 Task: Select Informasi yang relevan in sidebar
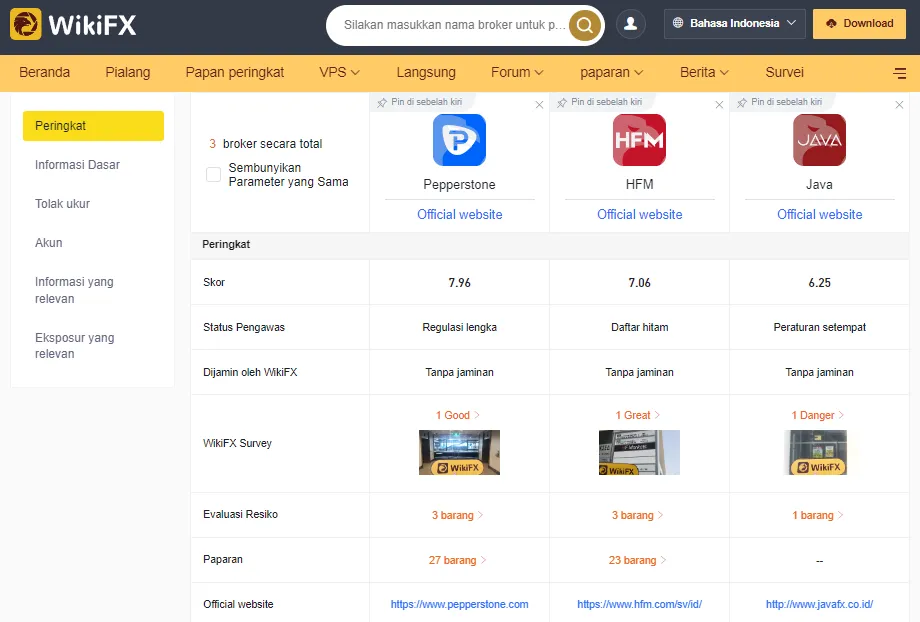(75, 290)
